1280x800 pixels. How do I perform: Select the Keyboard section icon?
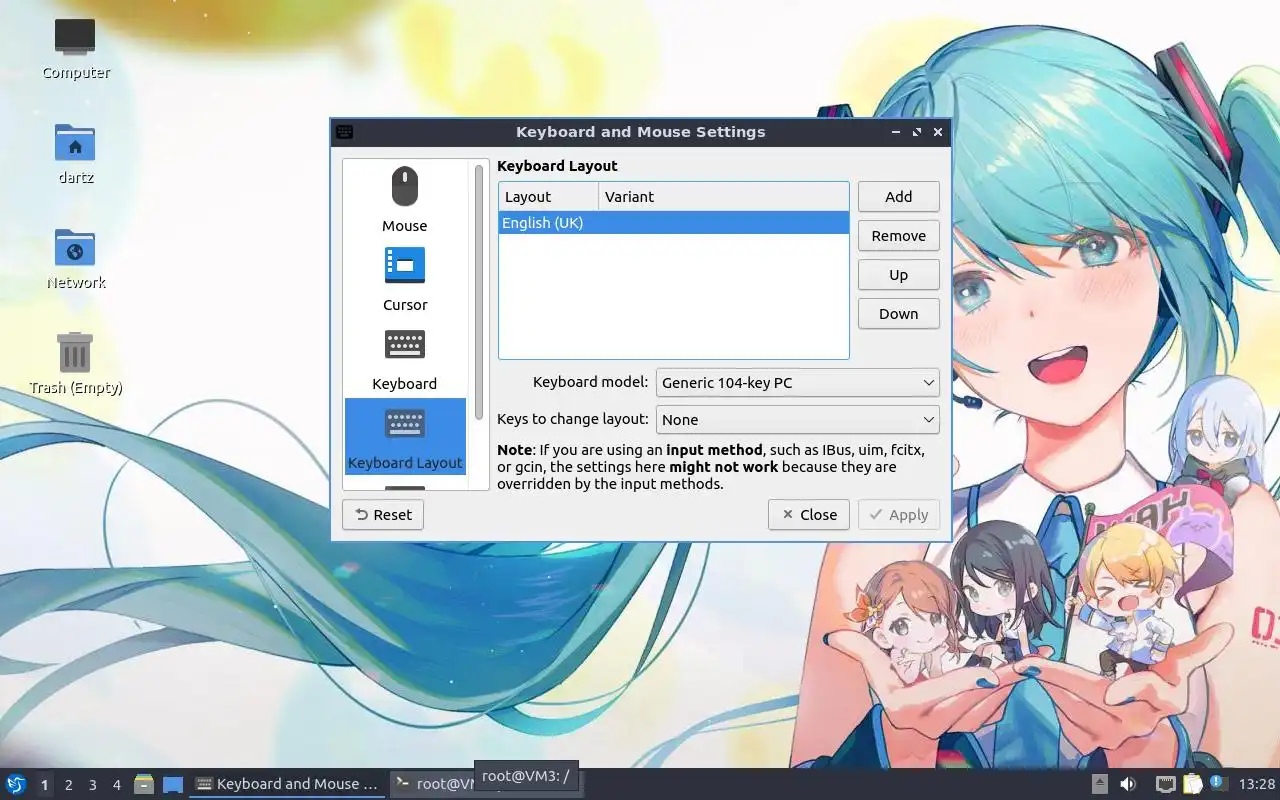[x=404, y=345]
